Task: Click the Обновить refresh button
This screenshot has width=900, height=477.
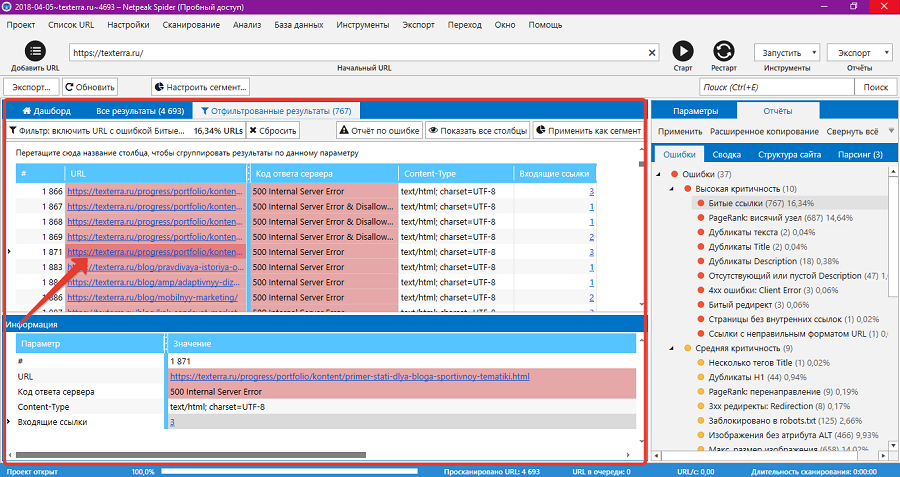Action: coord(90,87)
